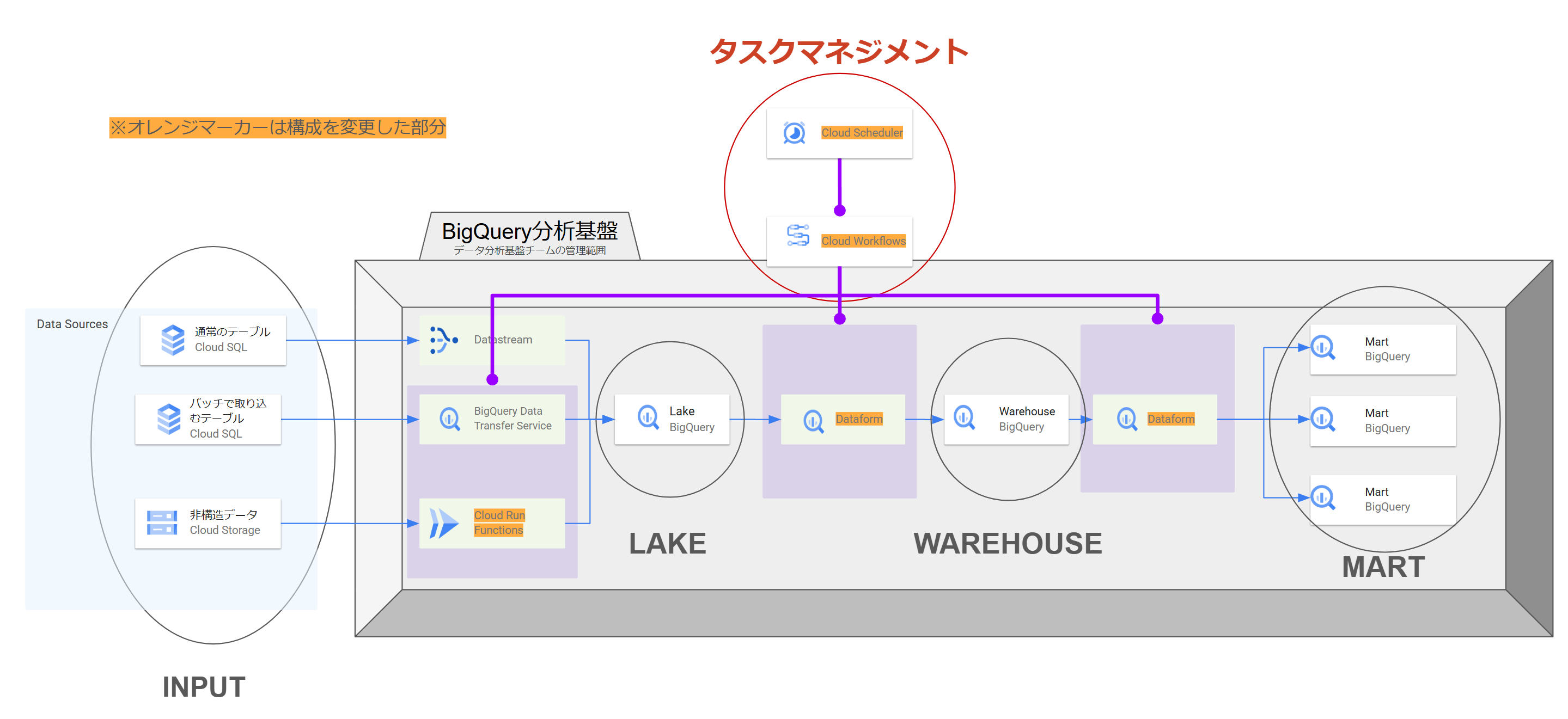Click the Data Sources label
Image resolution: width=1568 pixels, height=719 pixels.
click(72, 324)
